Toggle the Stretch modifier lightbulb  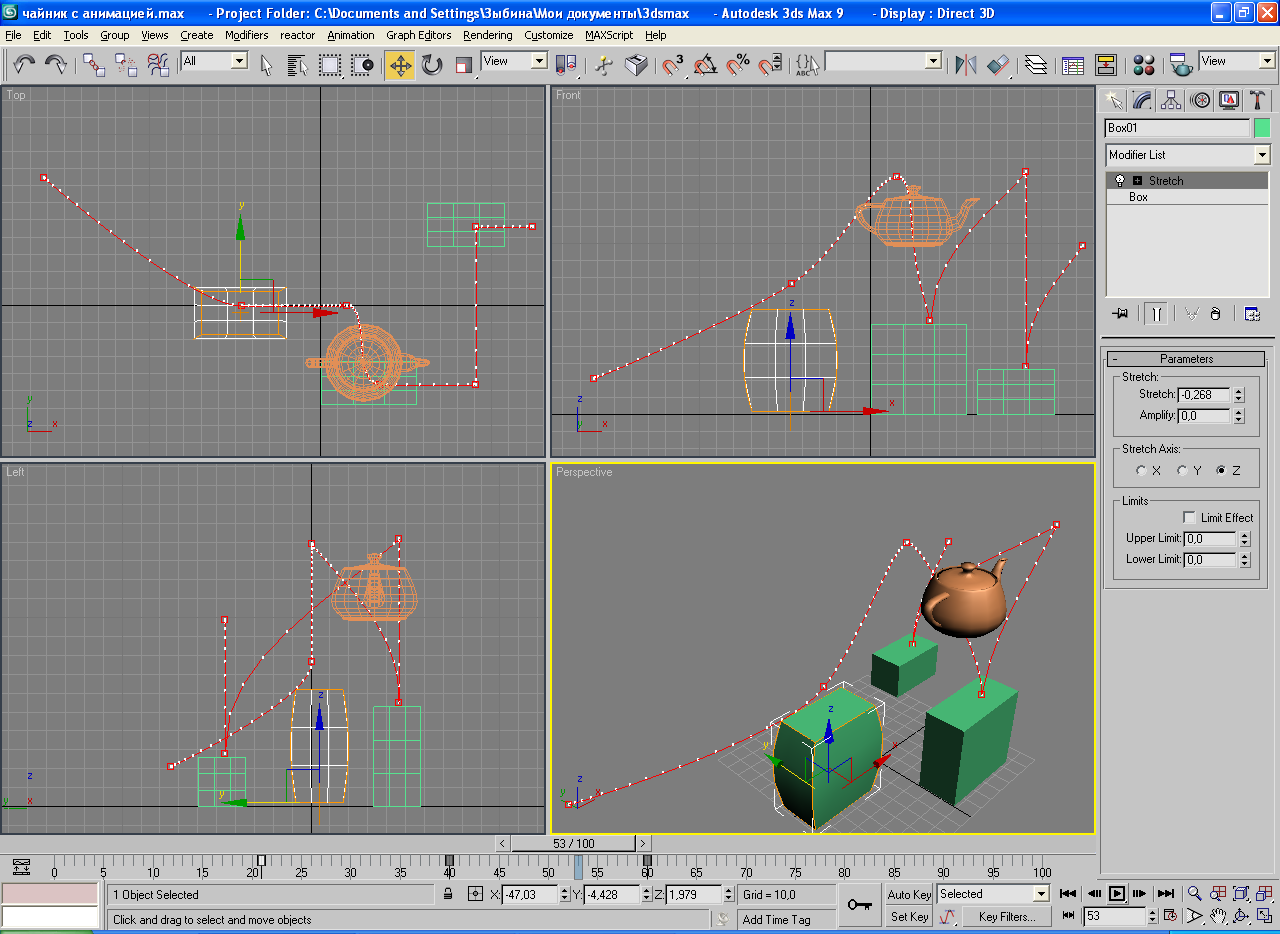1120,181
